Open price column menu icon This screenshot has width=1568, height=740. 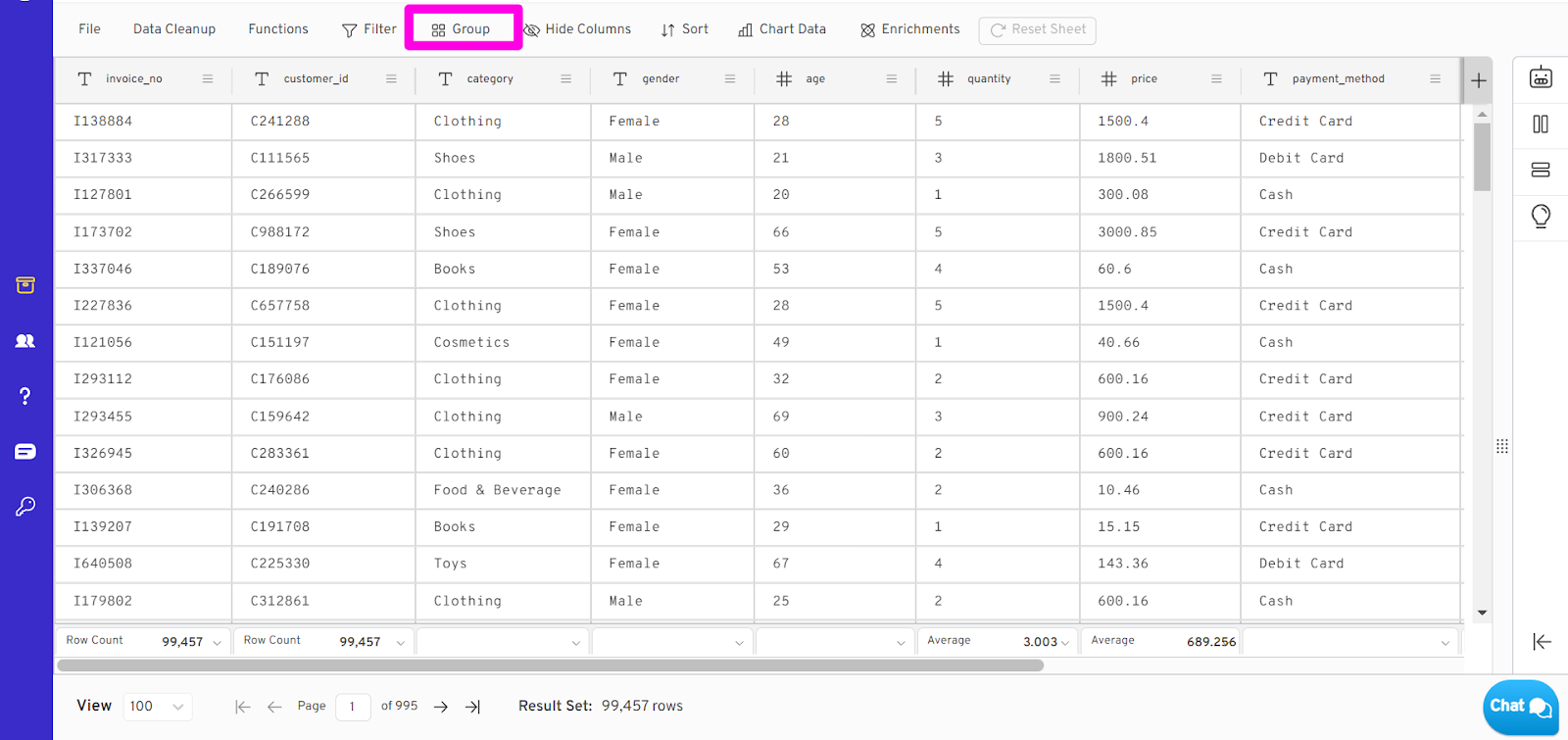click(1216, 78)
